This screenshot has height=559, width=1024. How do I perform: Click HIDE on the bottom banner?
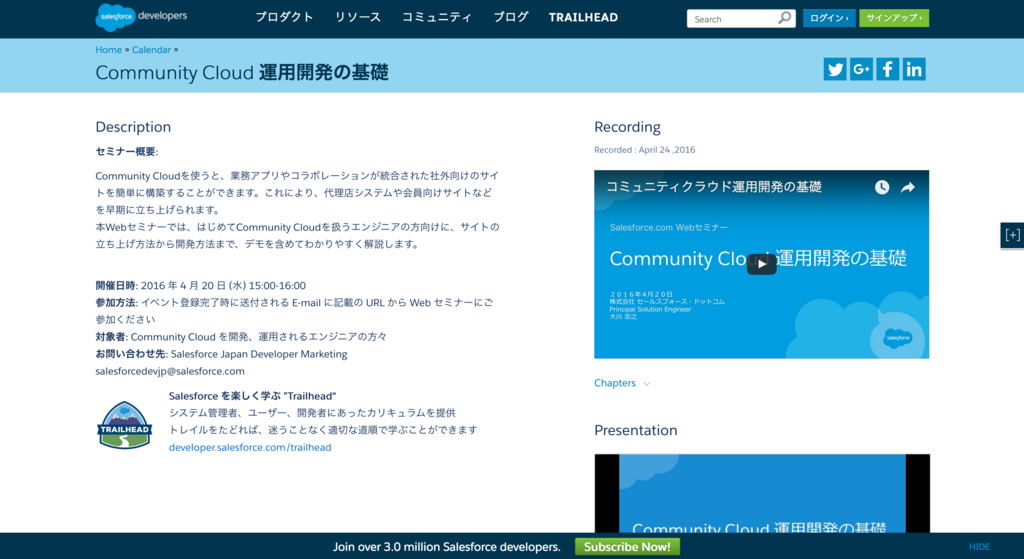[979, 547]
